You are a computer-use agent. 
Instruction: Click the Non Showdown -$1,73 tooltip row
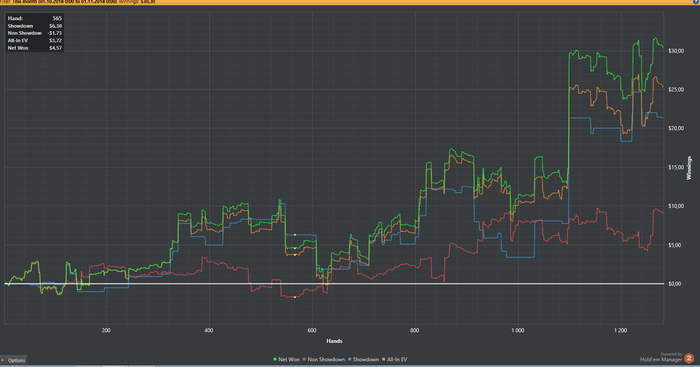tap(34, 33)
